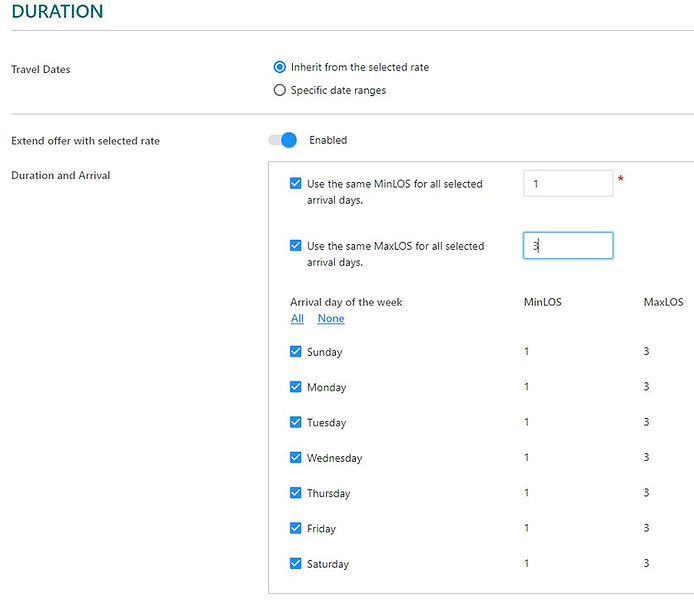Click the 'All' arrival days link

297,319
